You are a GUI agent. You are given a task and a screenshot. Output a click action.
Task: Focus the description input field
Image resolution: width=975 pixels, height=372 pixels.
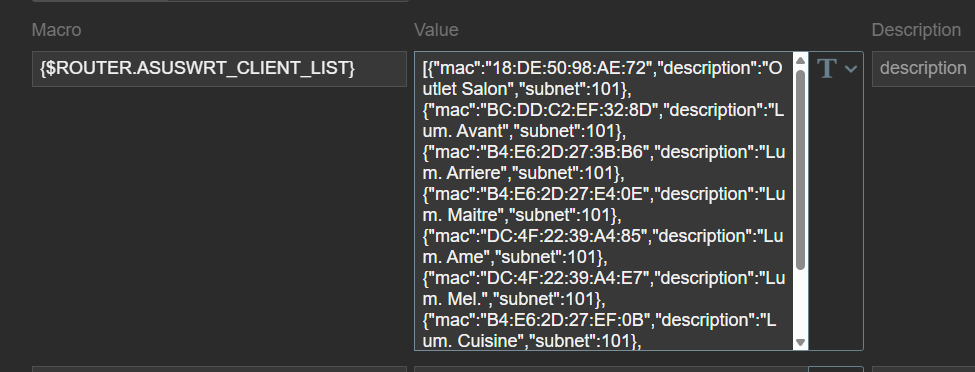pyautogui.click(x=923, y=69)
